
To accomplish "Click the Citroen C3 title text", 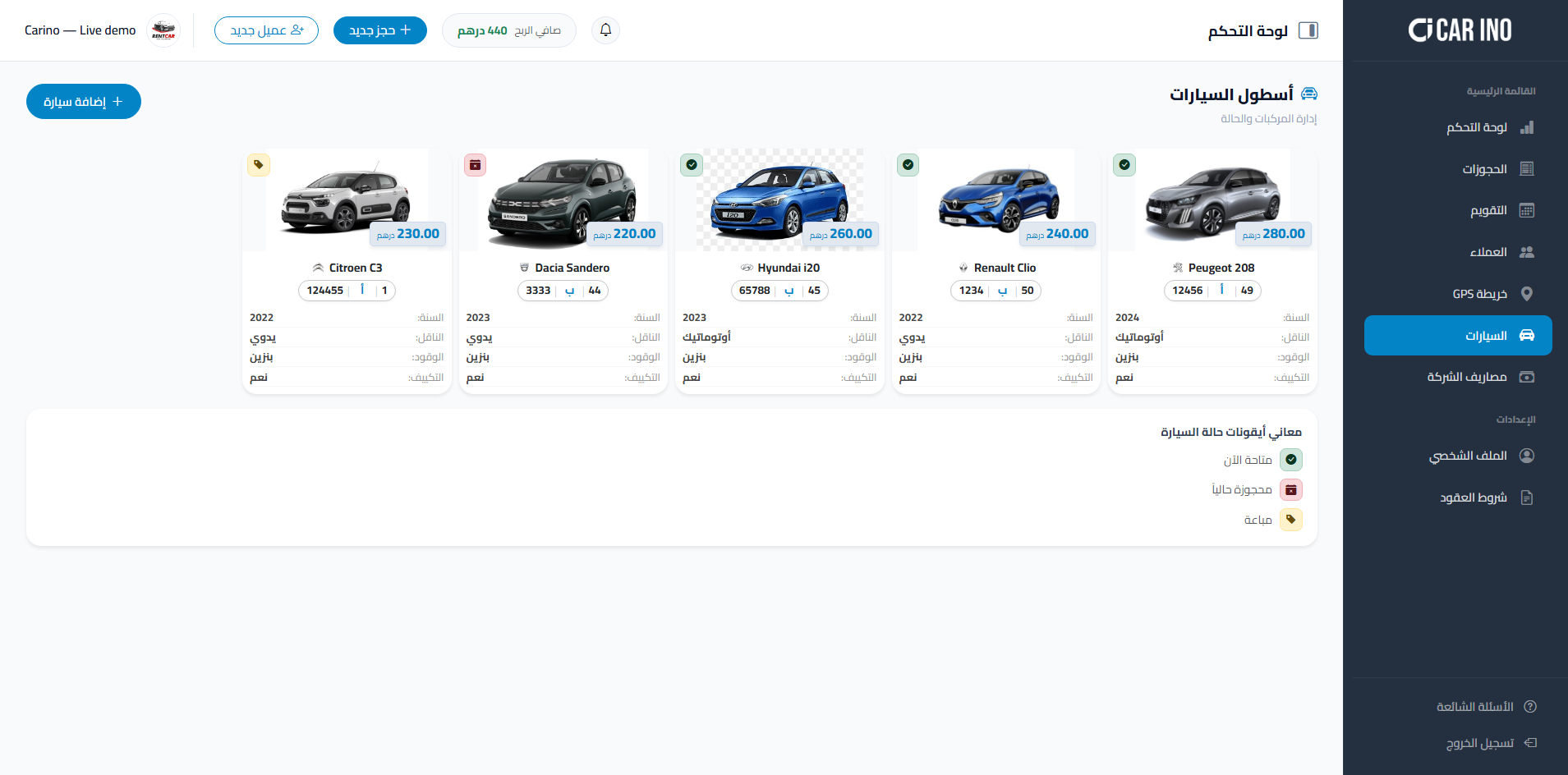I will coord(356,268).
